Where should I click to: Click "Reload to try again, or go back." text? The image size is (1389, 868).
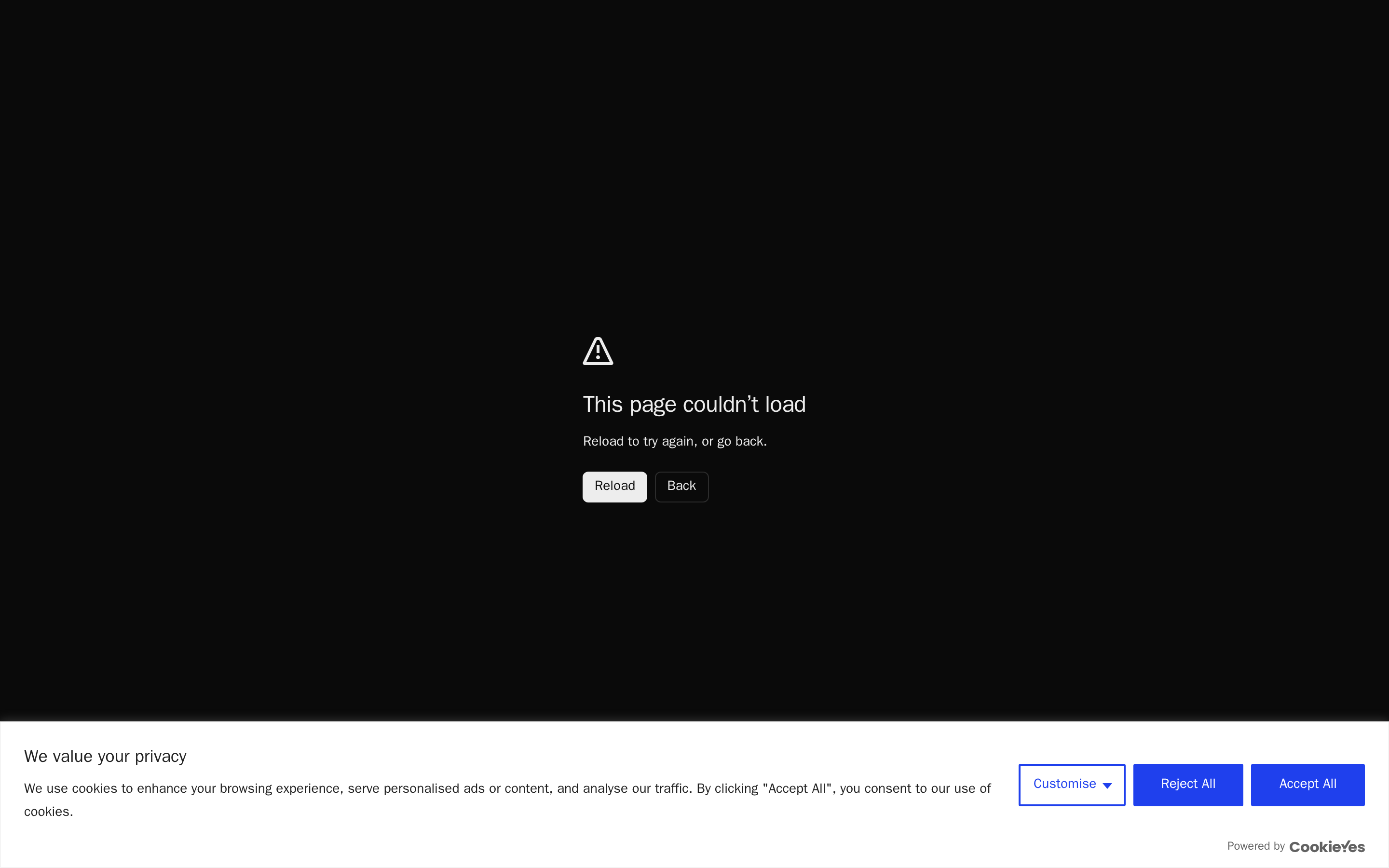[x=674, y=441]
